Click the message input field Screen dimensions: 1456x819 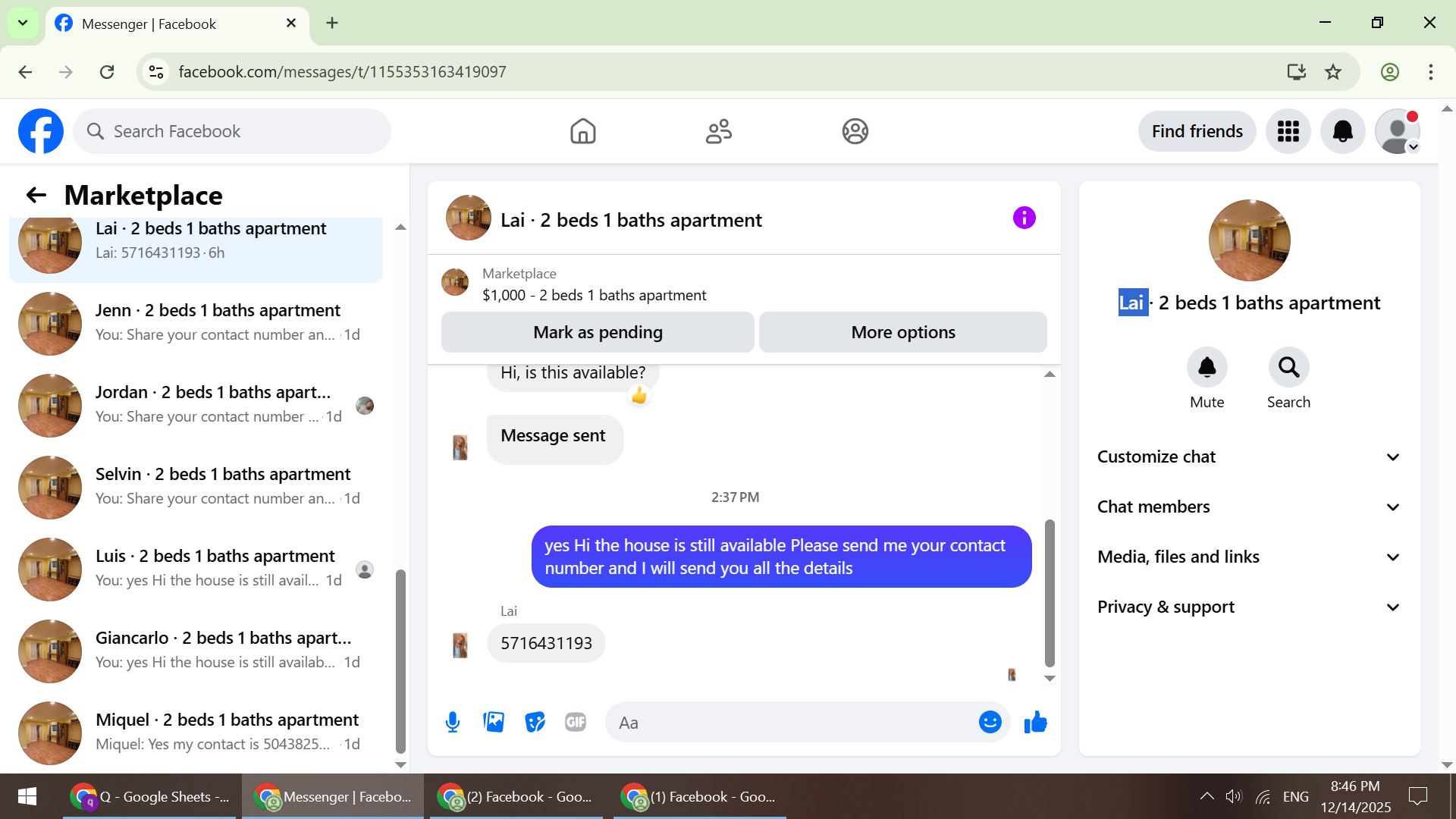tap(792, 723)
